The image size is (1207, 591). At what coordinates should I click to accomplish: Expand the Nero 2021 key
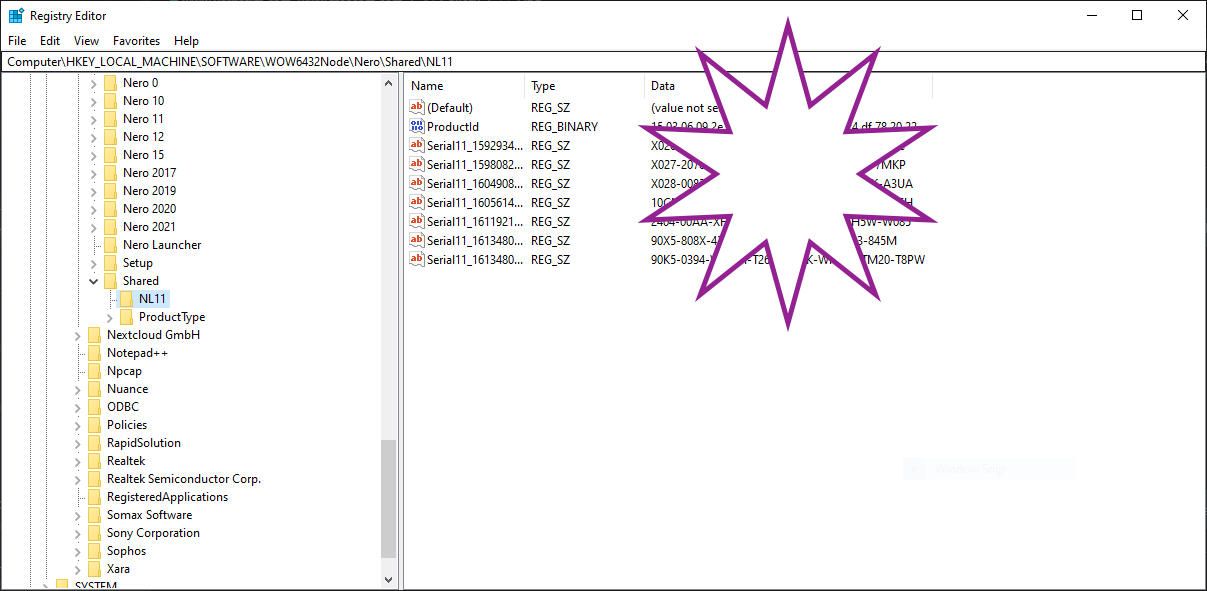[x=94, y=227]
